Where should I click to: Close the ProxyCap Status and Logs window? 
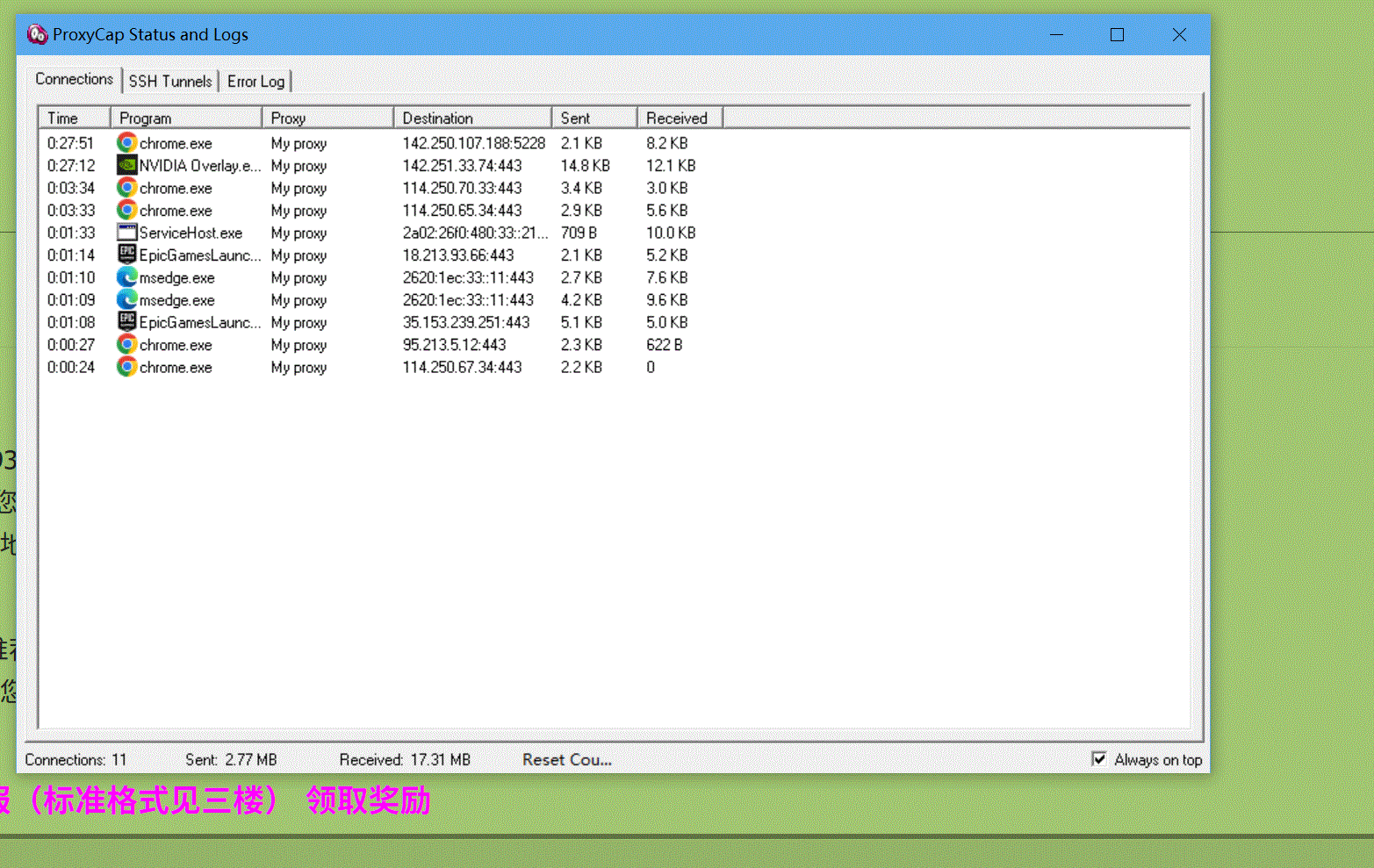point(1179,35)
